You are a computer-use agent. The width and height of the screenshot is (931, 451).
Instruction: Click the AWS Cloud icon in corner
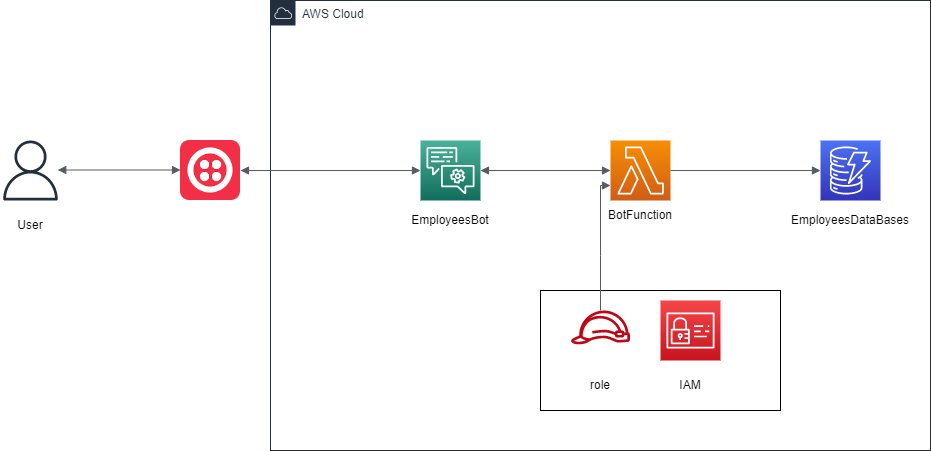coord(283,13)
